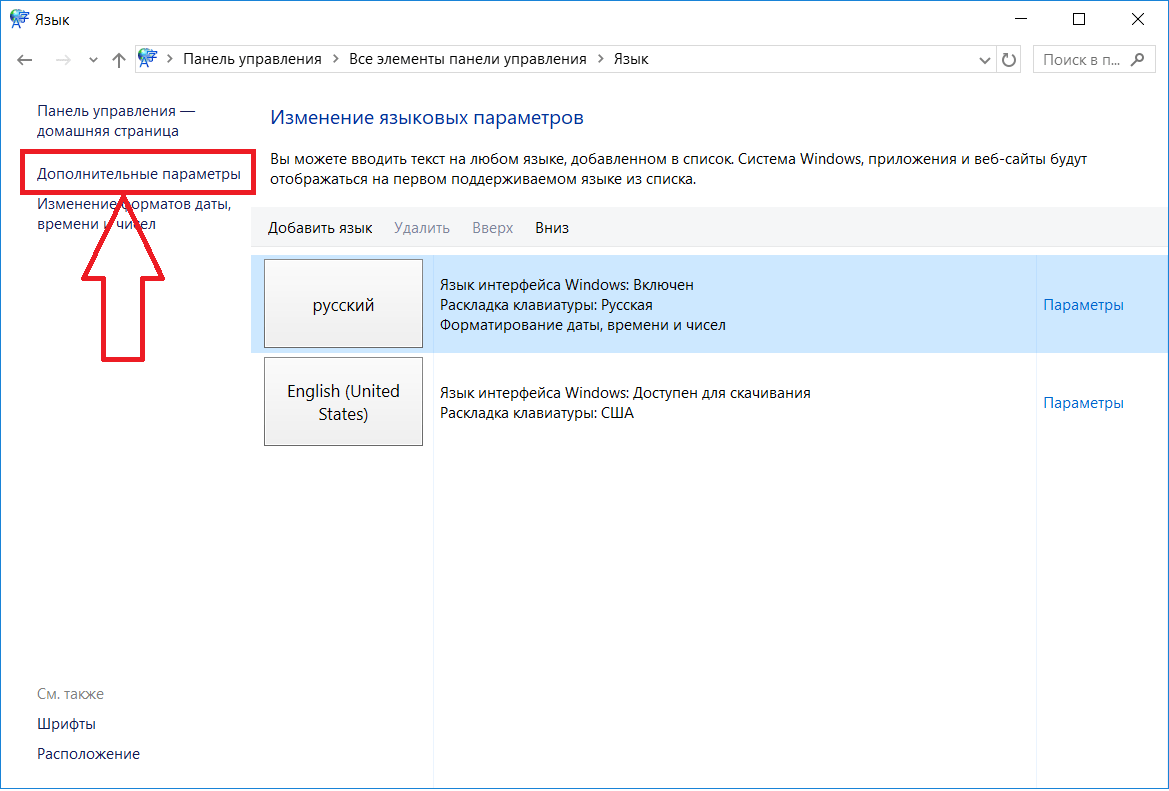The width and height of the screenshot is (1169, 791).
Task: Click 'Добавить язык' toolbar command
Action: [320, 228]
